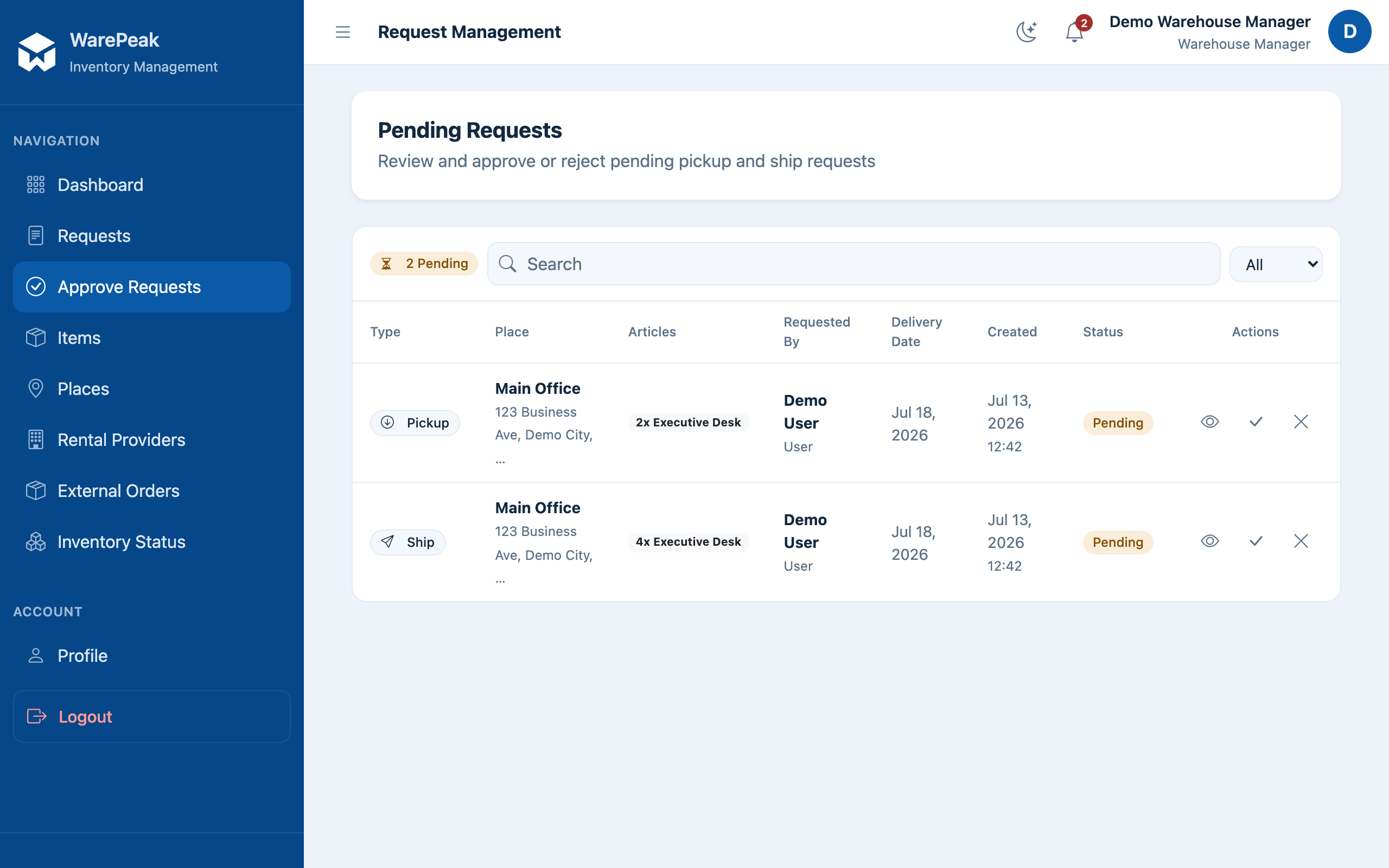
Task: Open the user avatar D
Action: click(1349, 31)
